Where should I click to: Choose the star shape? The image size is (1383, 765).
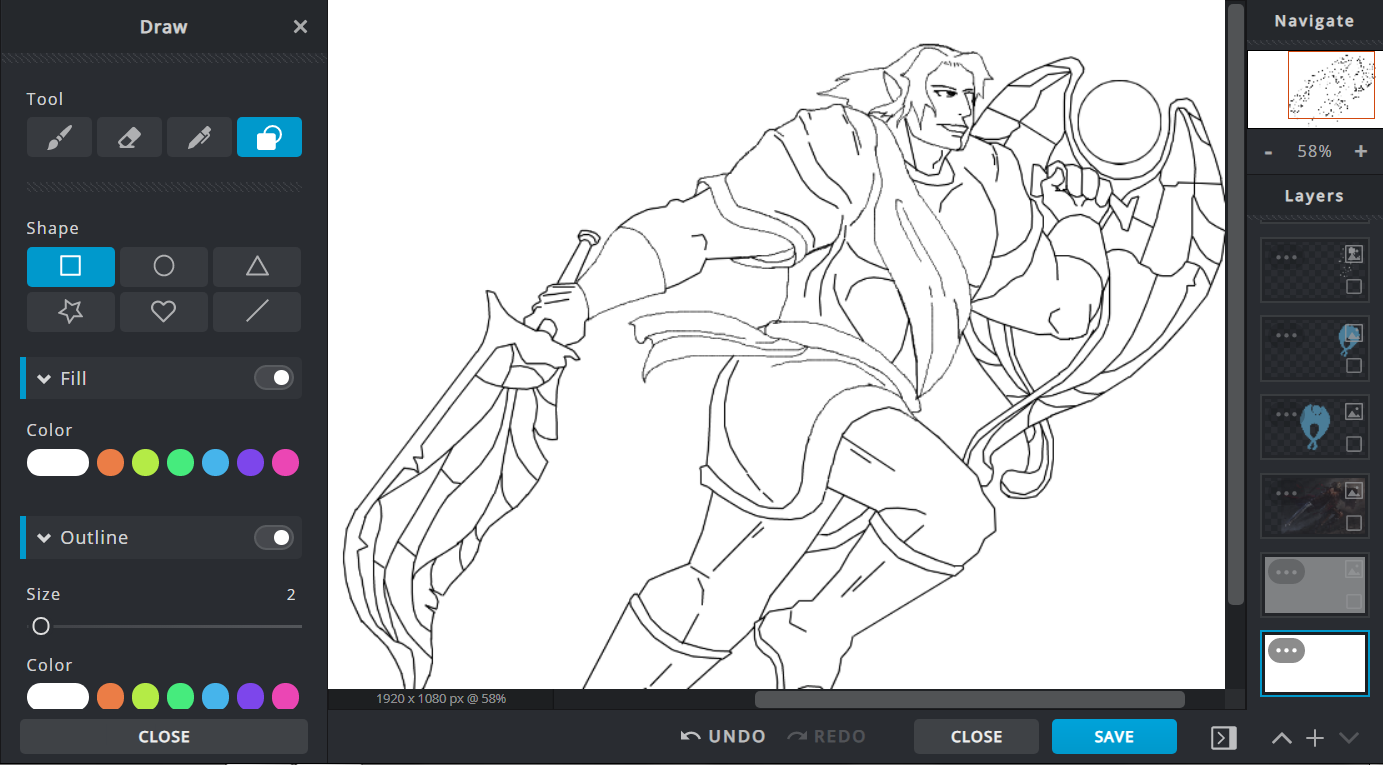pyautogui.click(x=71, y=312)
